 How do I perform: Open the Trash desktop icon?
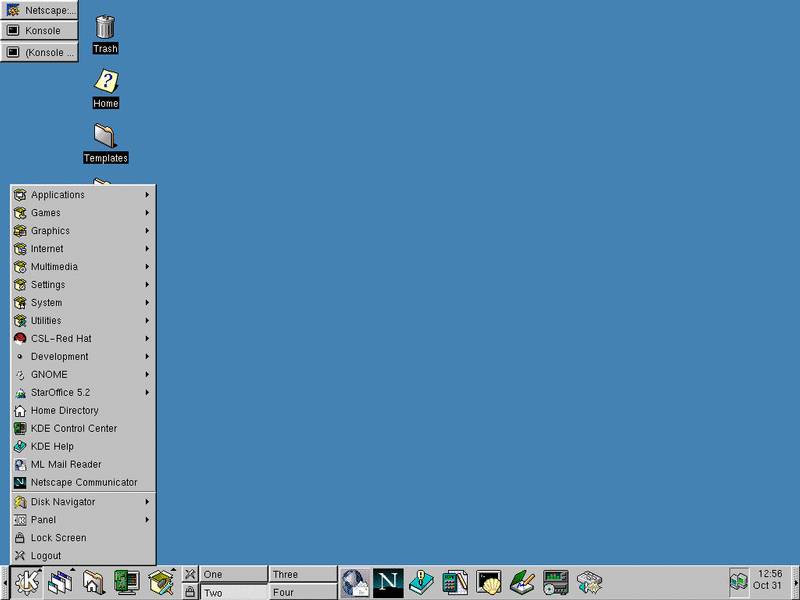coord(105,34)
